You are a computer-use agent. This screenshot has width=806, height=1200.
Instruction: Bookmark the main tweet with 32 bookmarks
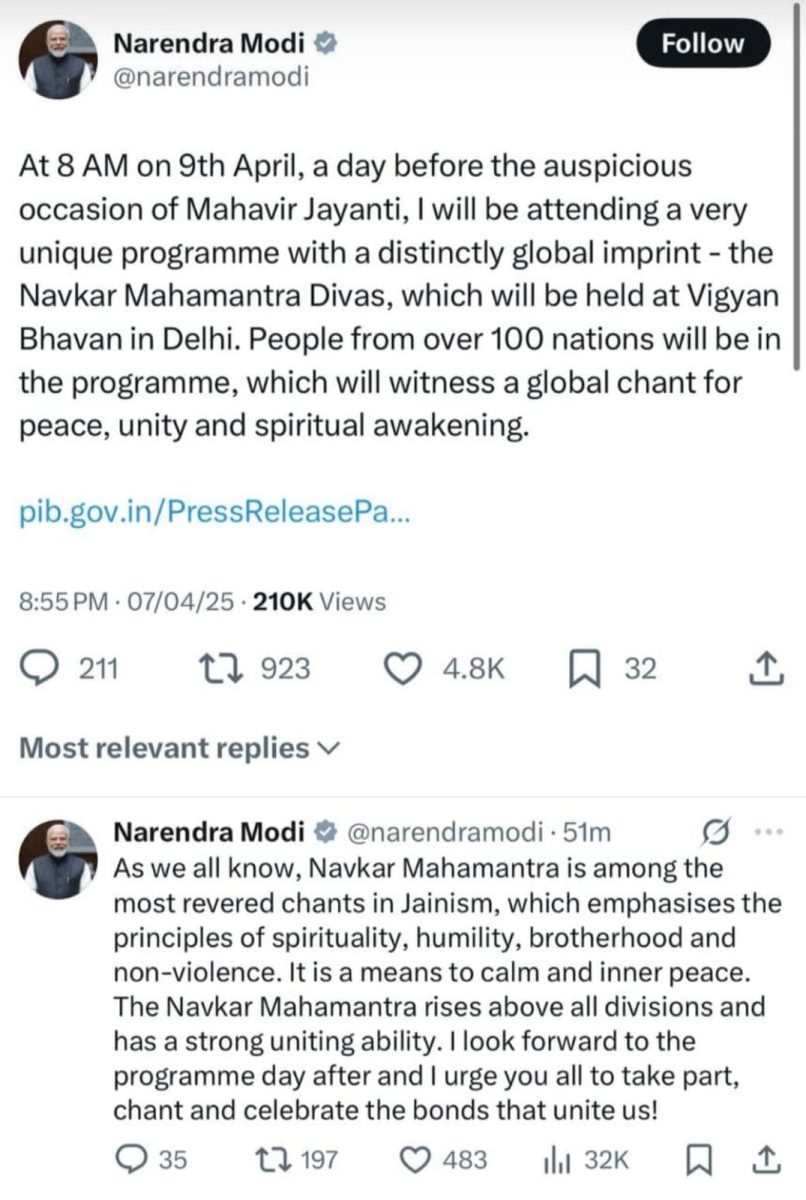(582, 669)
